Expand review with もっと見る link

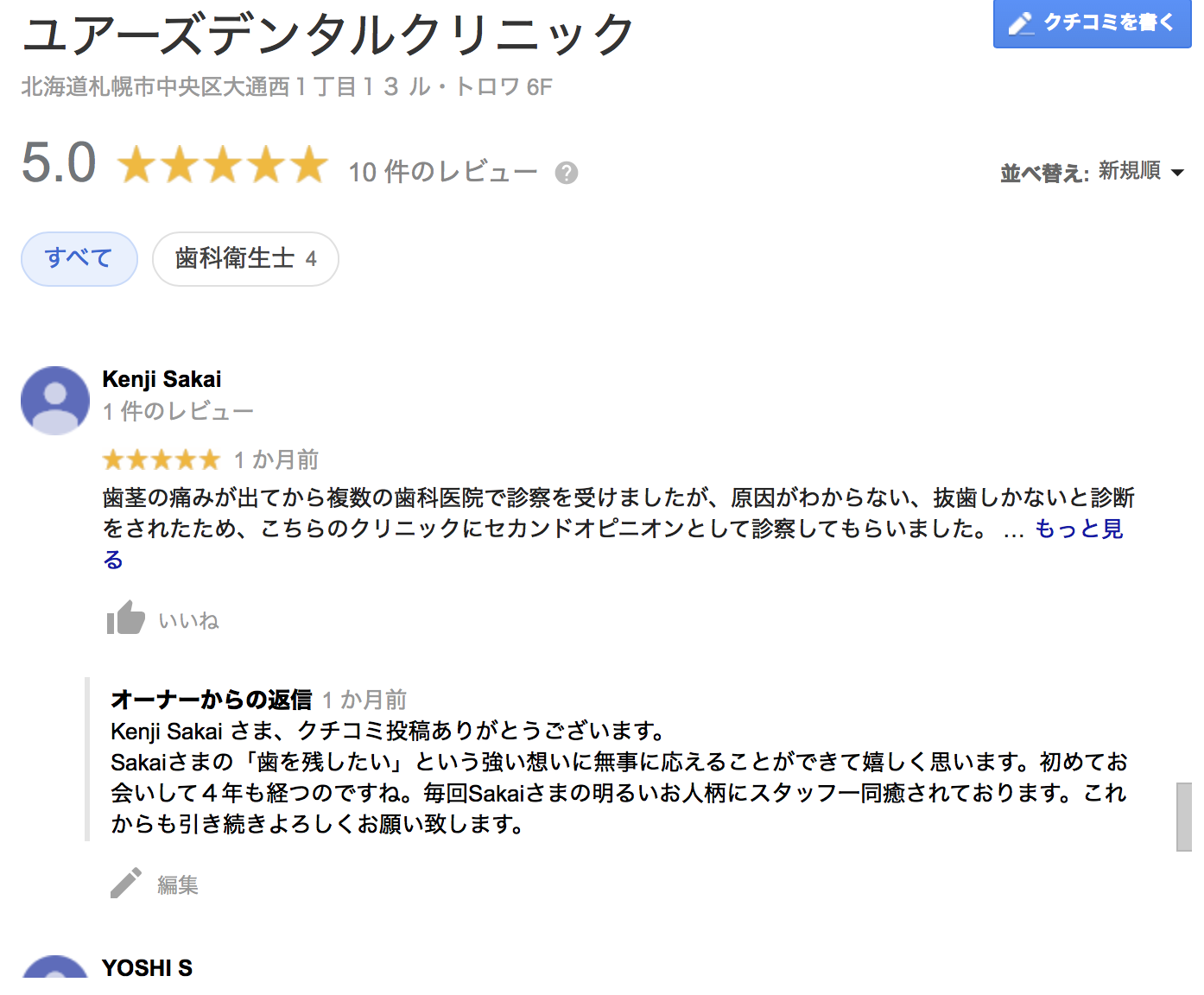point(1079,529)
